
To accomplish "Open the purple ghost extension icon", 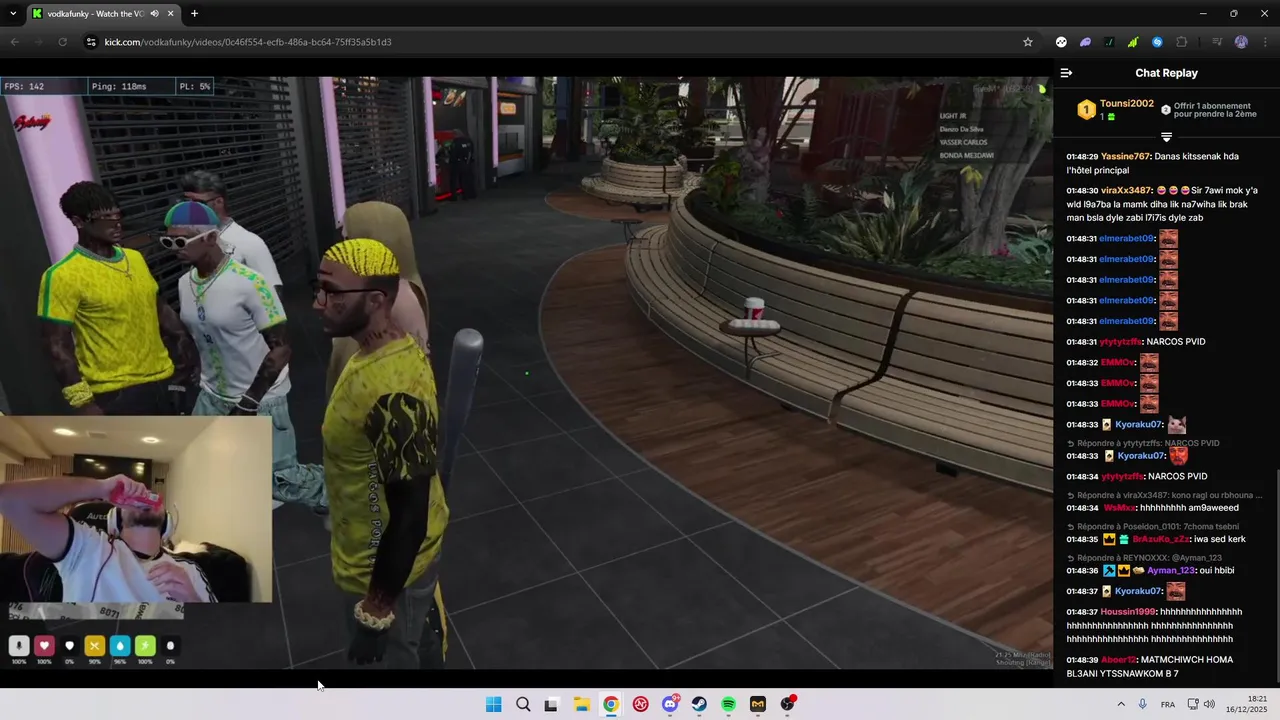I will point(1085,42).
